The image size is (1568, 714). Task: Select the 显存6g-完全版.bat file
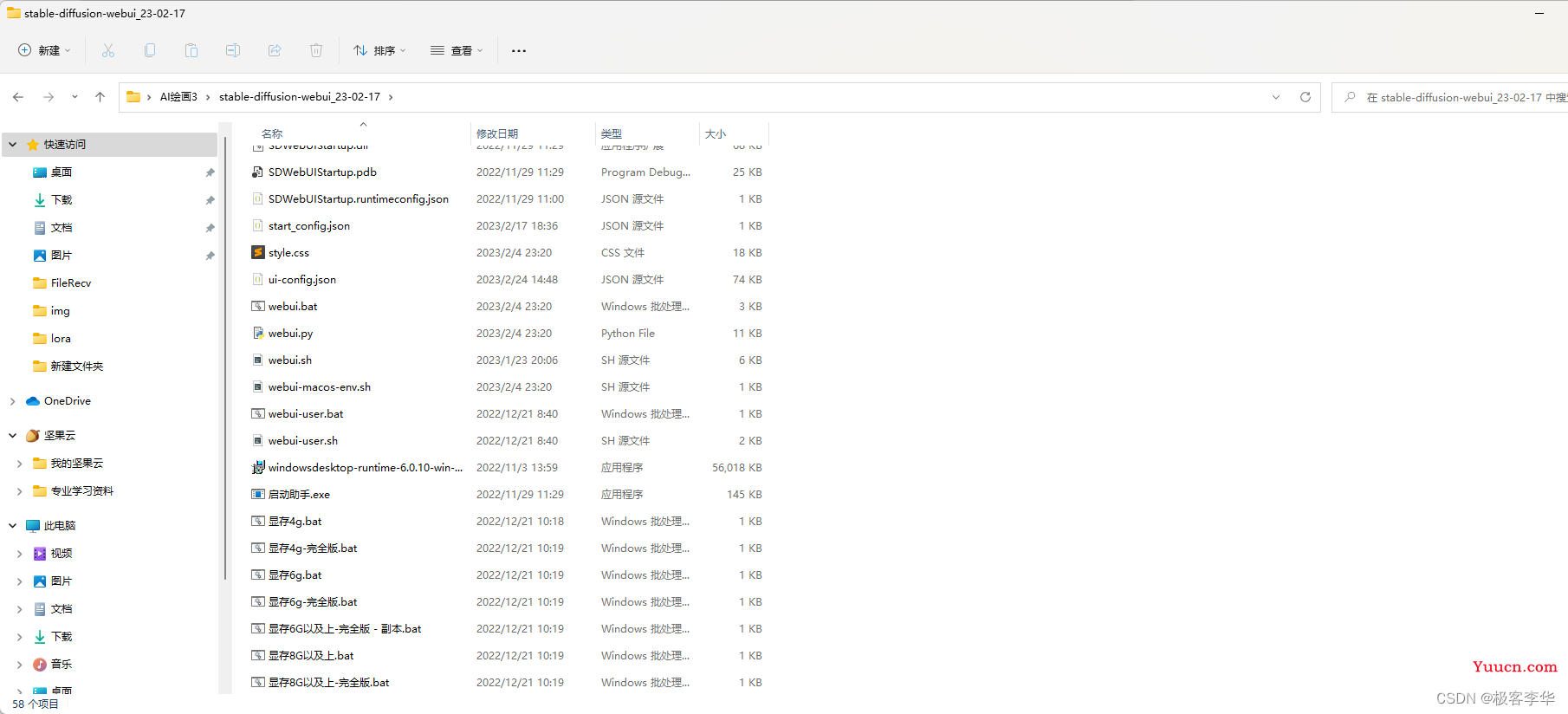tap(313, 601)
